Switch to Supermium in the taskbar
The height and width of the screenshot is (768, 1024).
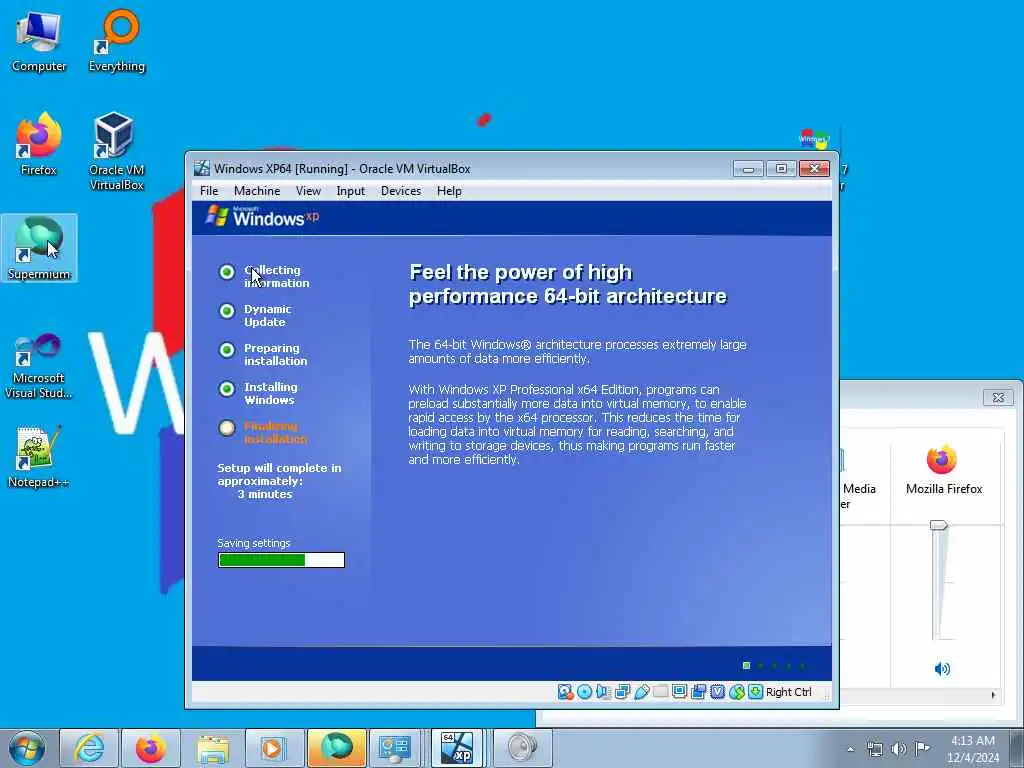pyautogui.click(x=336, y=748)
